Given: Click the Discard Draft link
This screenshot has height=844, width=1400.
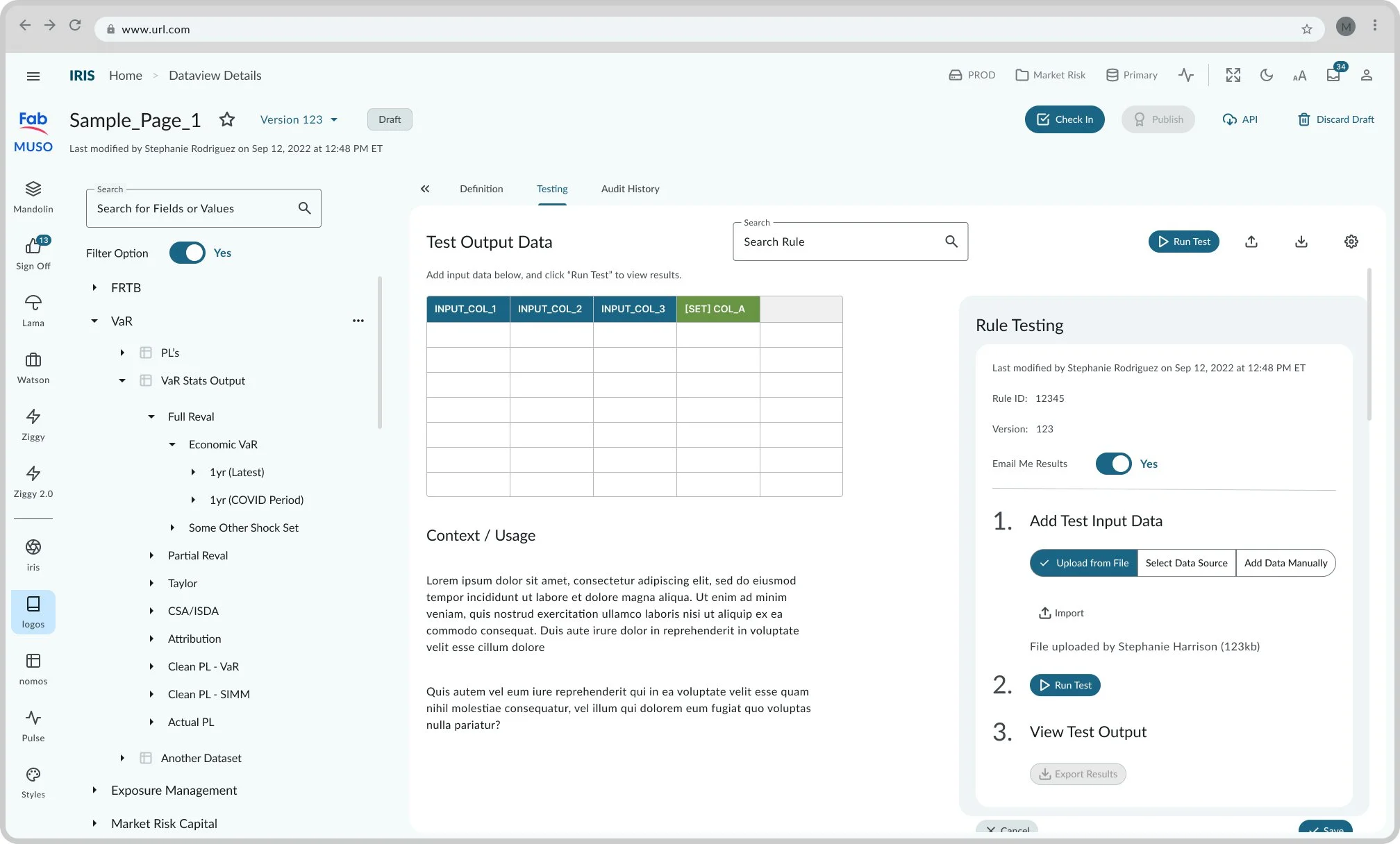Looking at the screenshot, I should pyautogui.click(x=1335, y=119).
